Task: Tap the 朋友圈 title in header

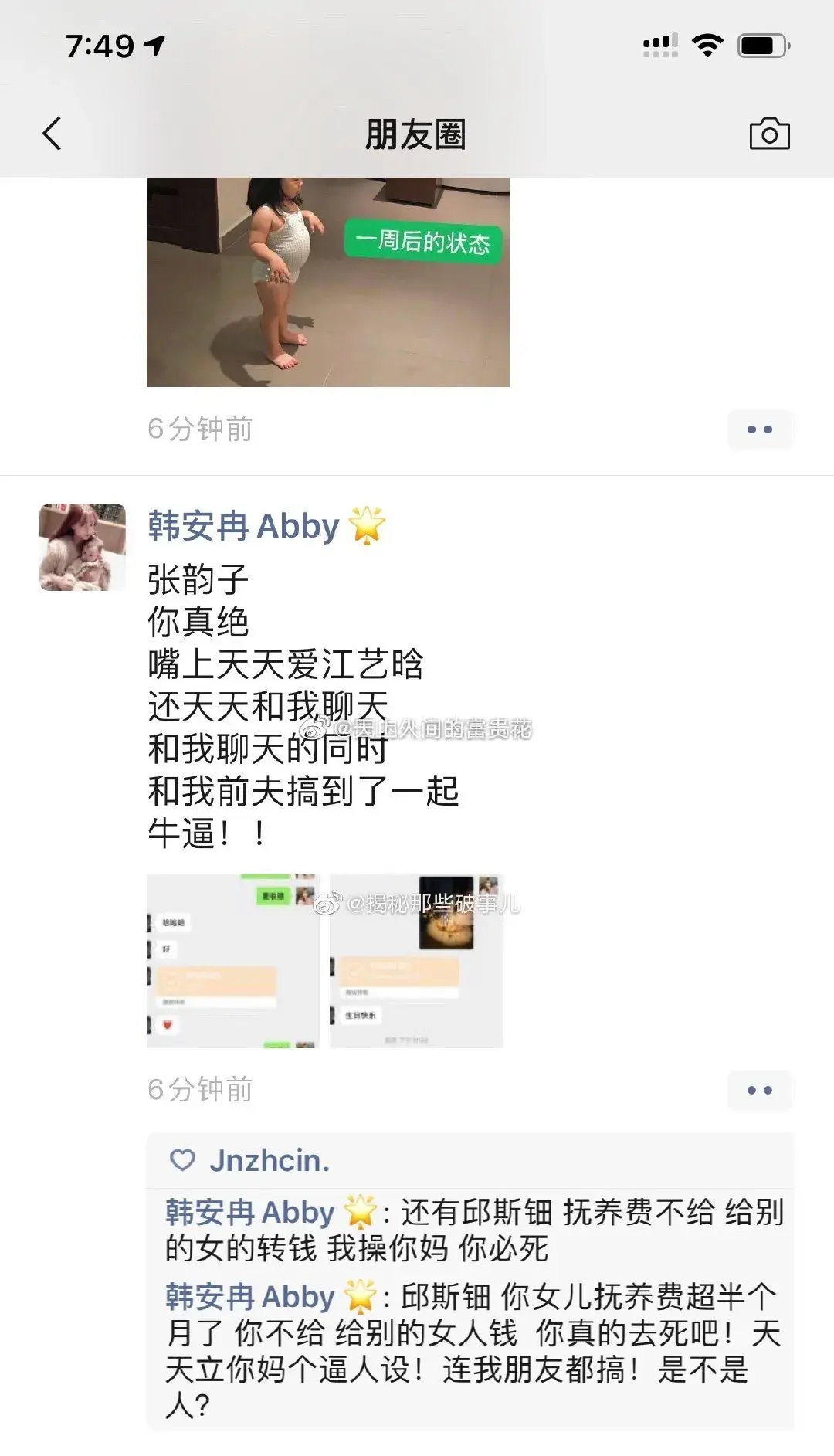Action: [415, 134]
